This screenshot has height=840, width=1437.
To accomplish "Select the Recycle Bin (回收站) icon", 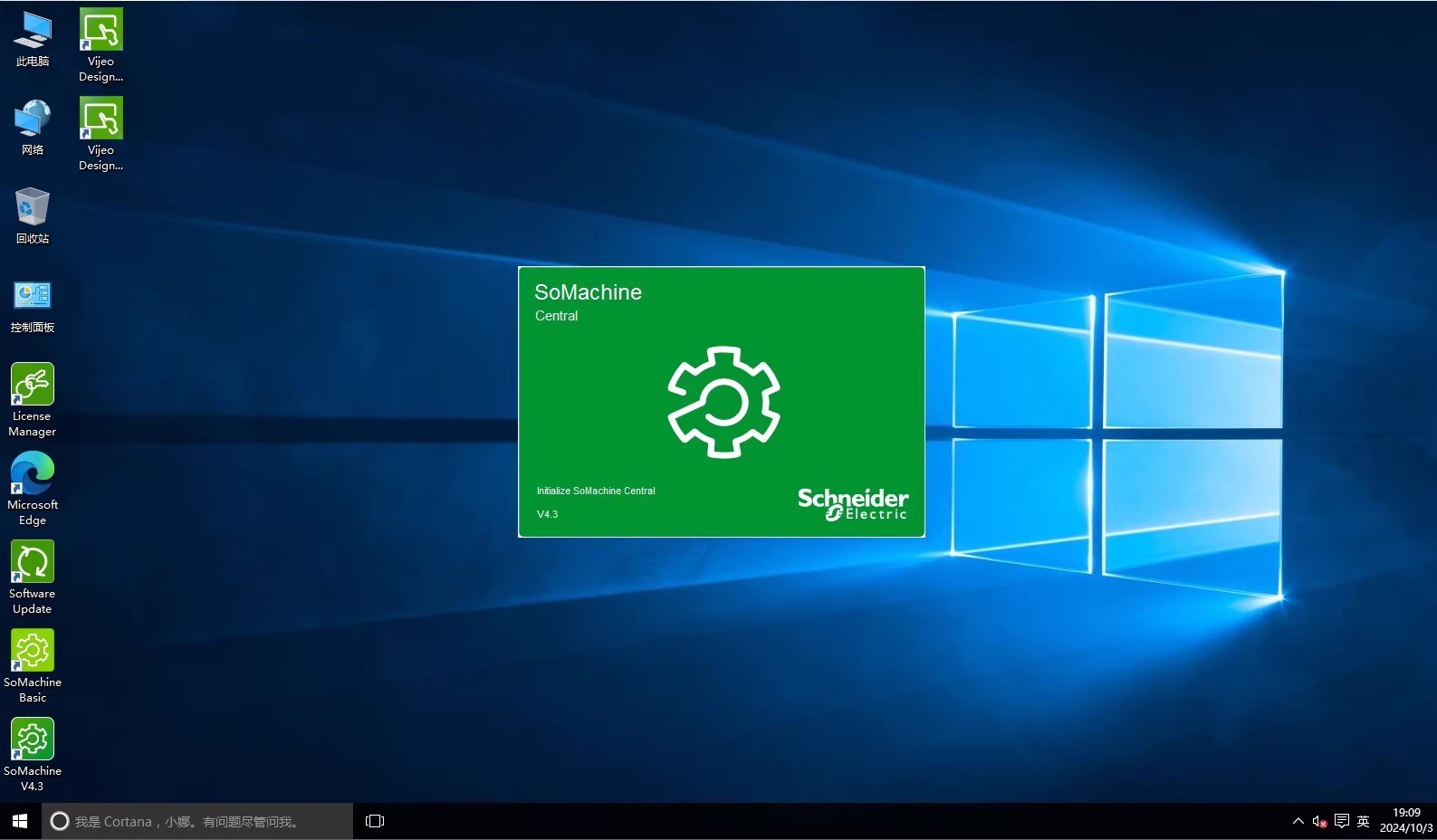I will (x=33, y=216).
